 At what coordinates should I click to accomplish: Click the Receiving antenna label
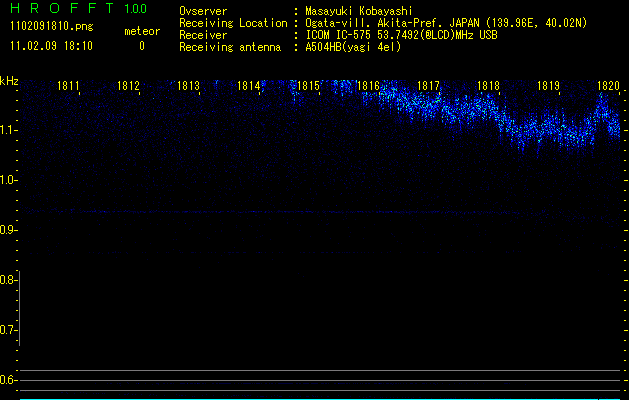(230, 47)
